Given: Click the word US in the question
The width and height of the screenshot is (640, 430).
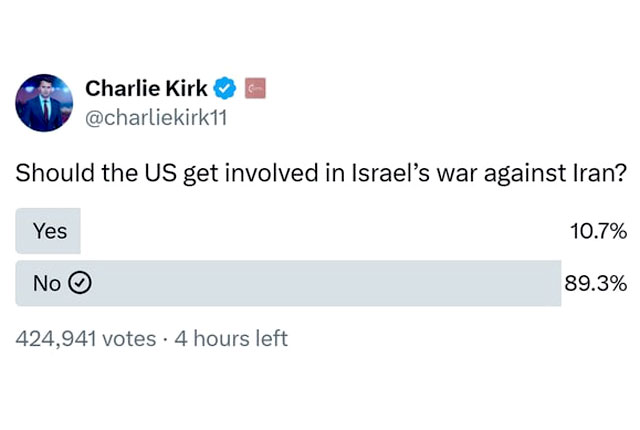Looking at the screenshot, I should click(160, 173).
